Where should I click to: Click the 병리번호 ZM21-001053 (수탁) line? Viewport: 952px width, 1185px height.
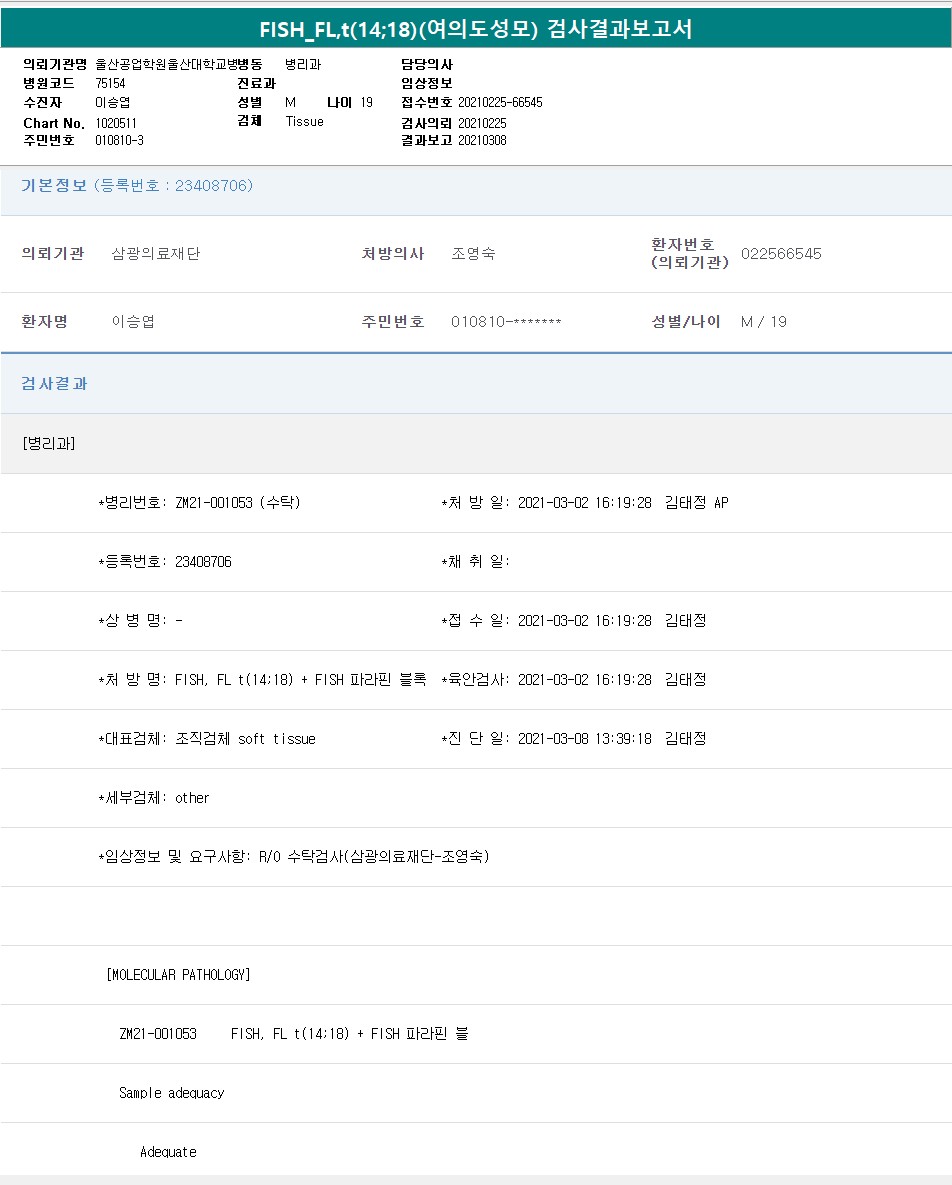tap(199, 503)
